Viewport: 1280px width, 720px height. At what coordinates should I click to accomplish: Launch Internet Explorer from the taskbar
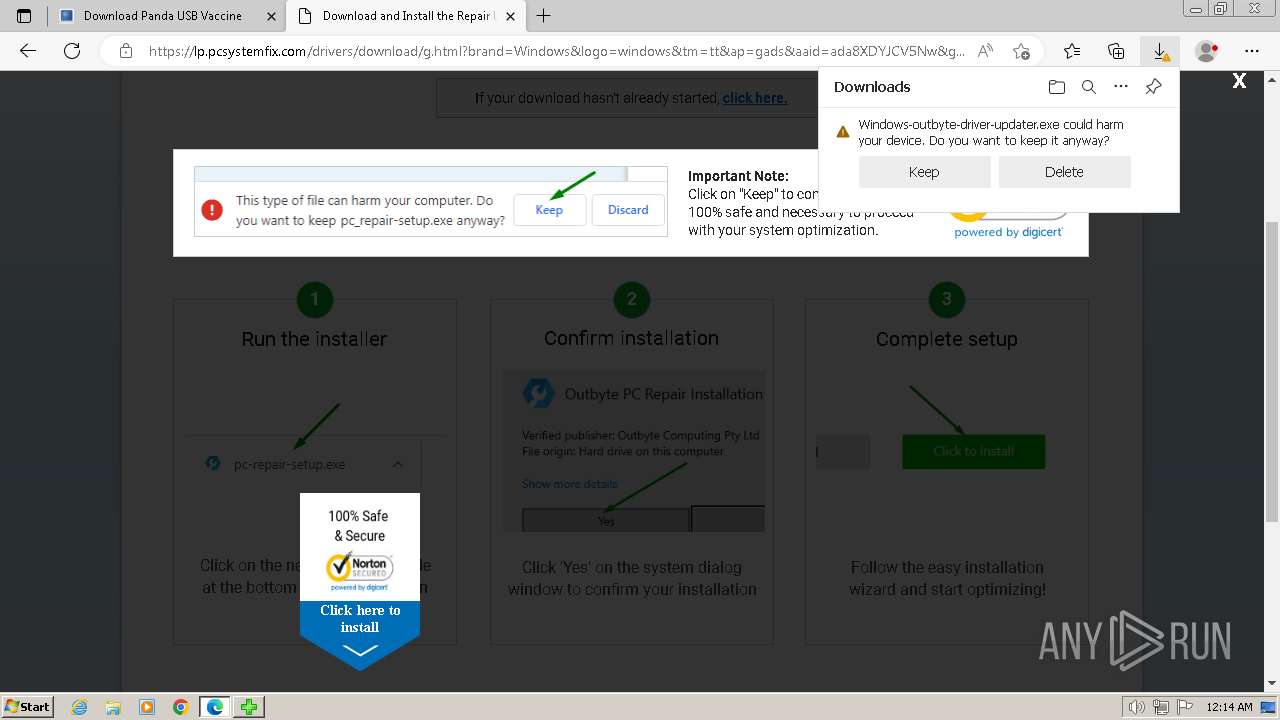80,707
